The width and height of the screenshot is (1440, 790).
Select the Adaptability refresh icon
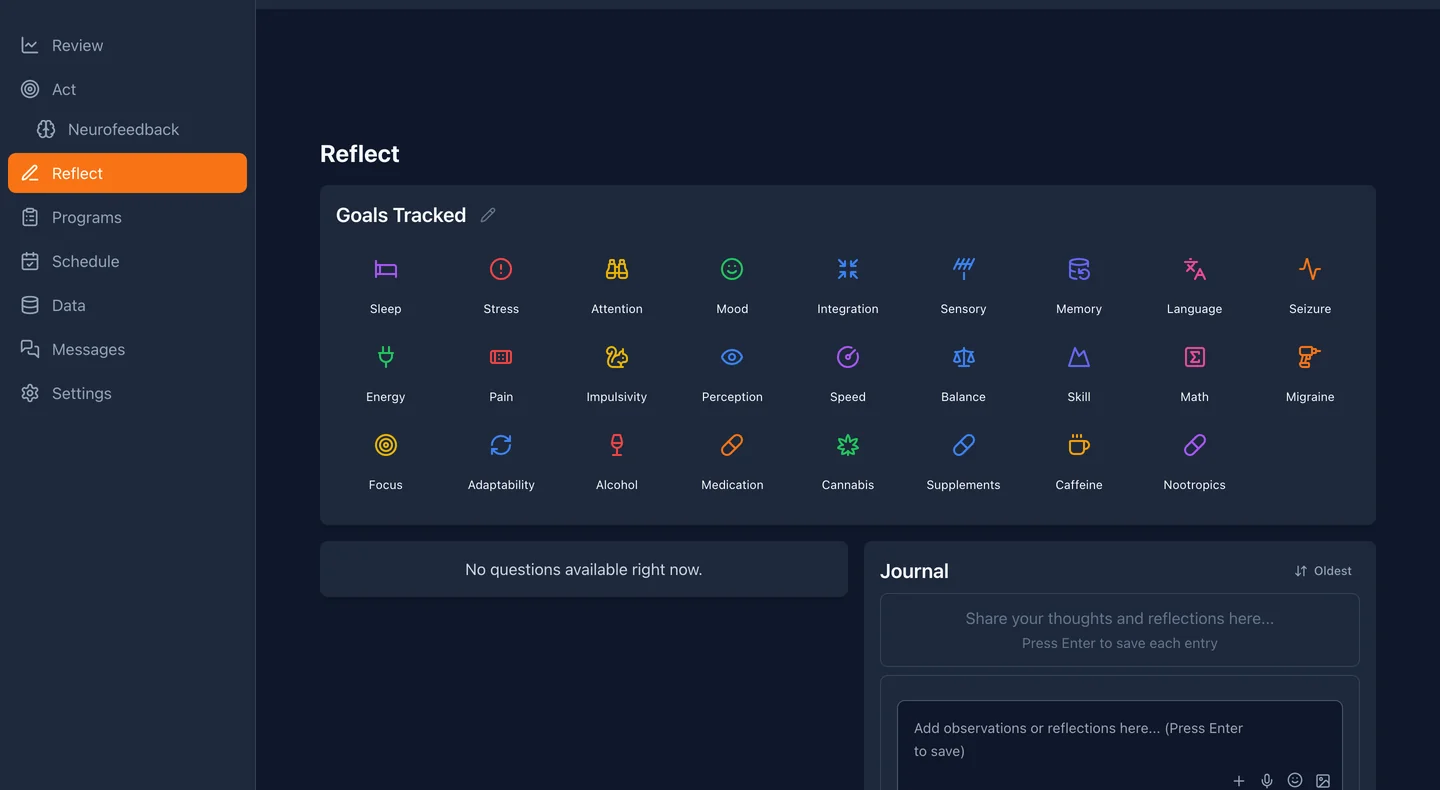point(501,445)
